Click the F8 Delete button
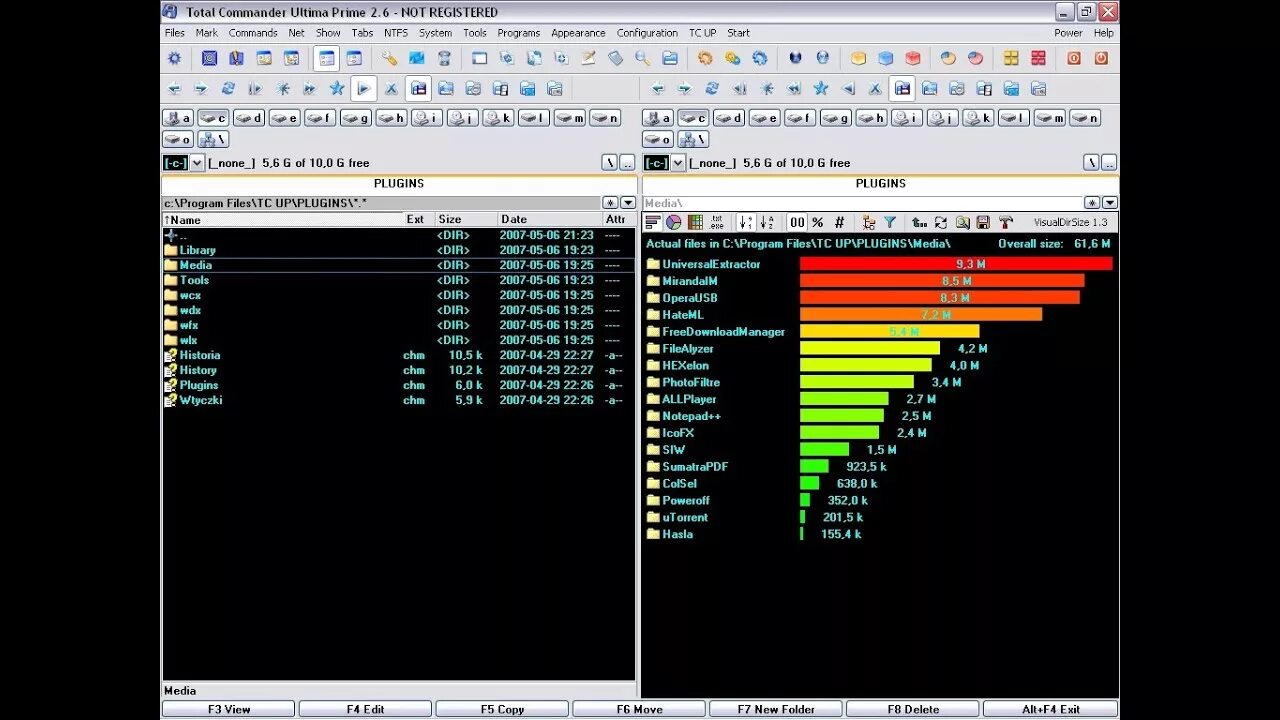Viewport: 1280px width, 720px height. (913, 709)
